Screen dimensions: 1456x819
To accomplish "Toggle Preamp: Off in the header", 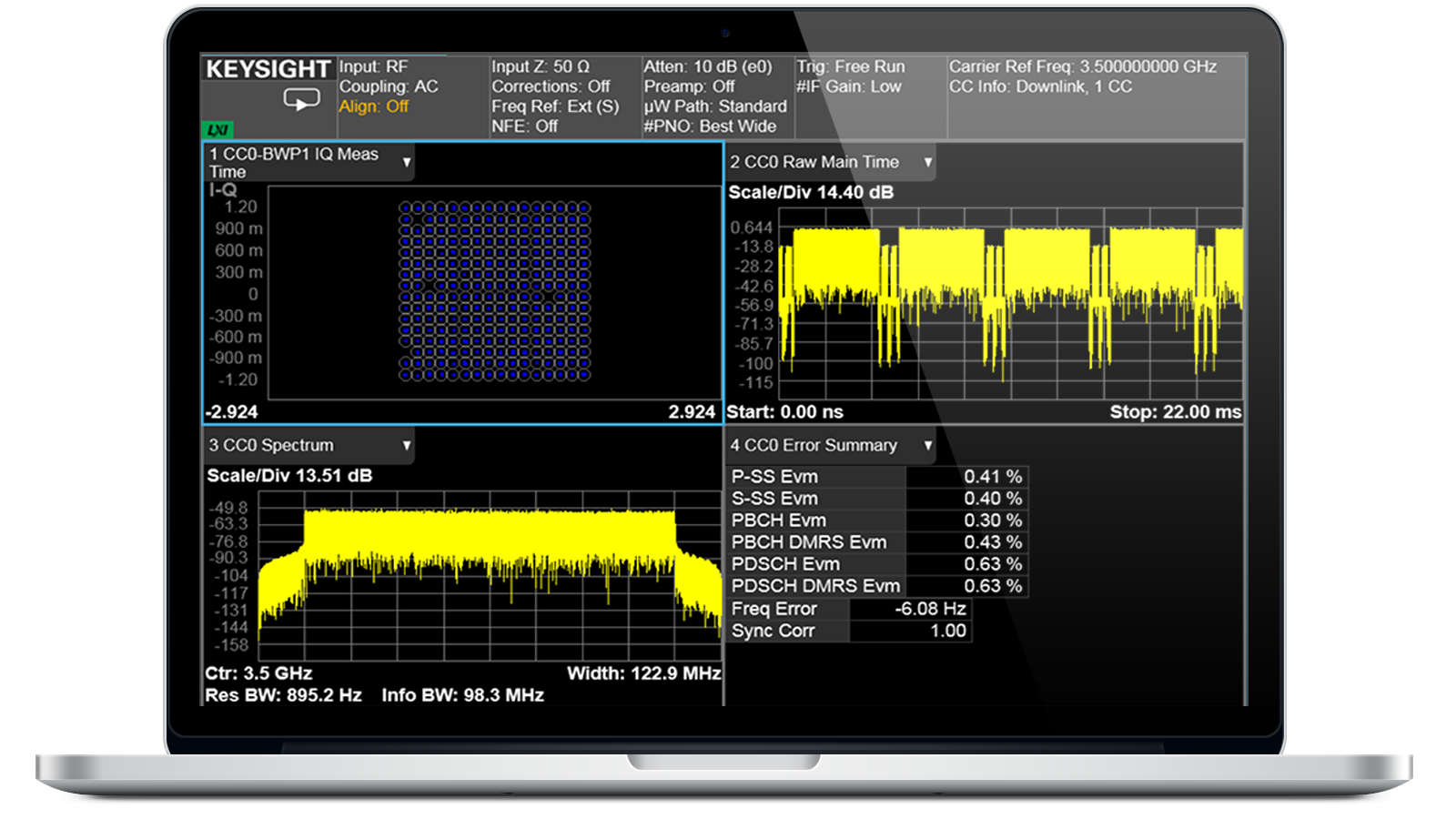I will tap(689, 86).
